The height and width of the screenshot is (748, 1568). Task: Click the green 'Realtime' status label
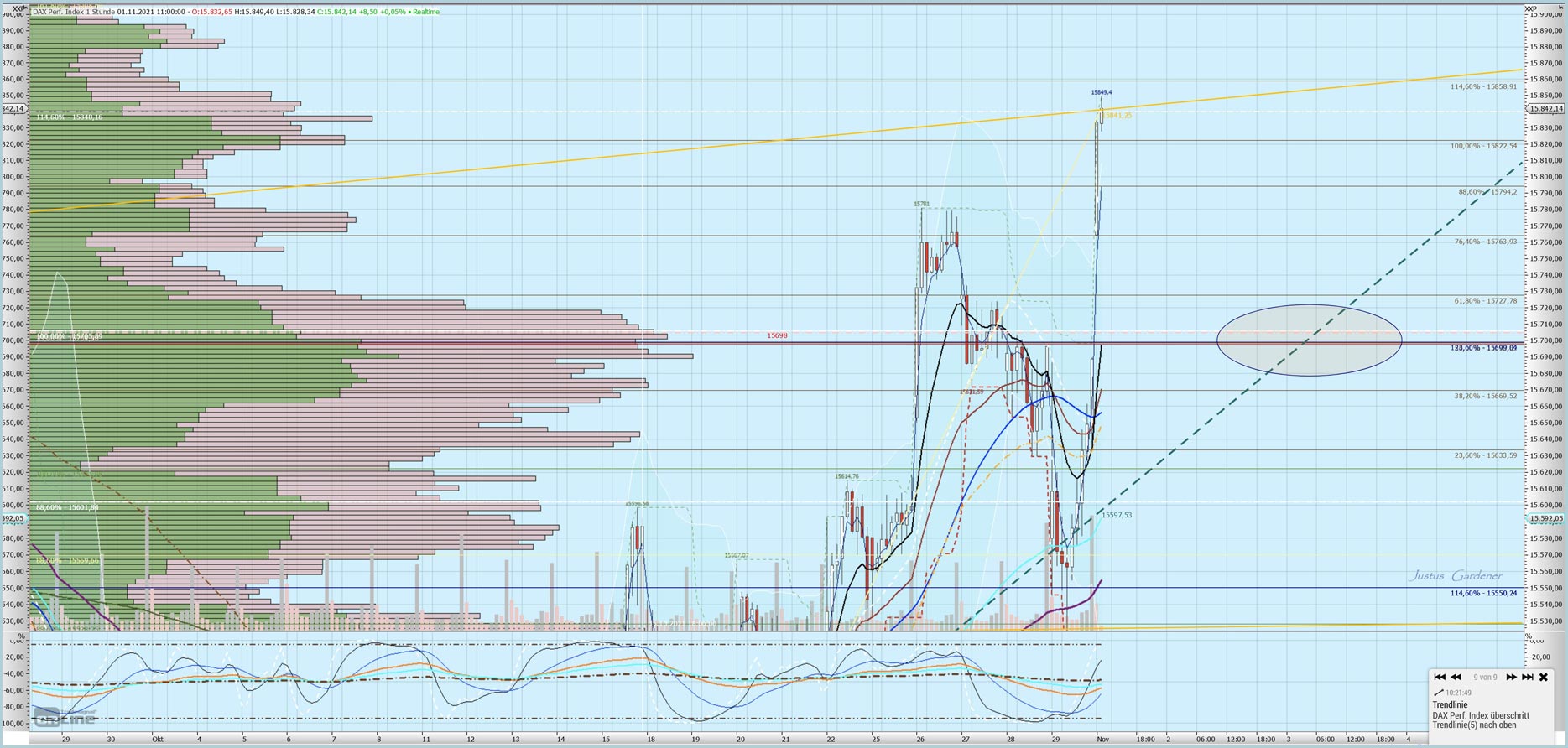tap(425, 12)
